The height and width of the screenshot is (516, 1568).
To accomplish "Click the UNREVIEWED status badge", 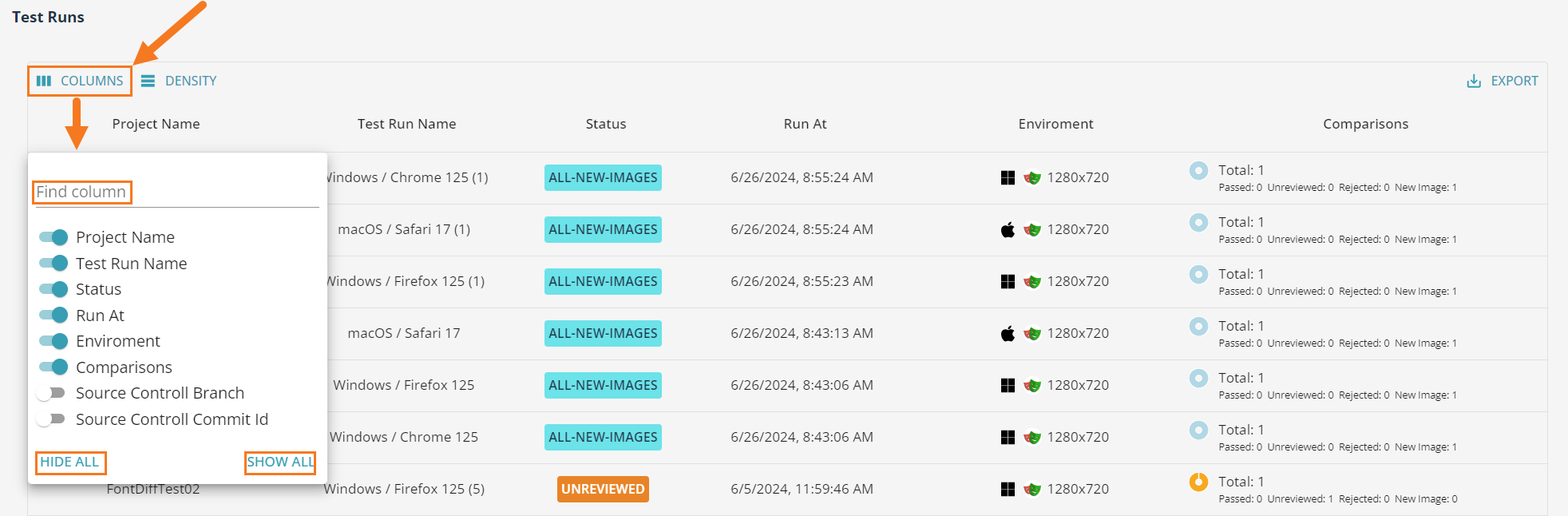I will [603, 489].
